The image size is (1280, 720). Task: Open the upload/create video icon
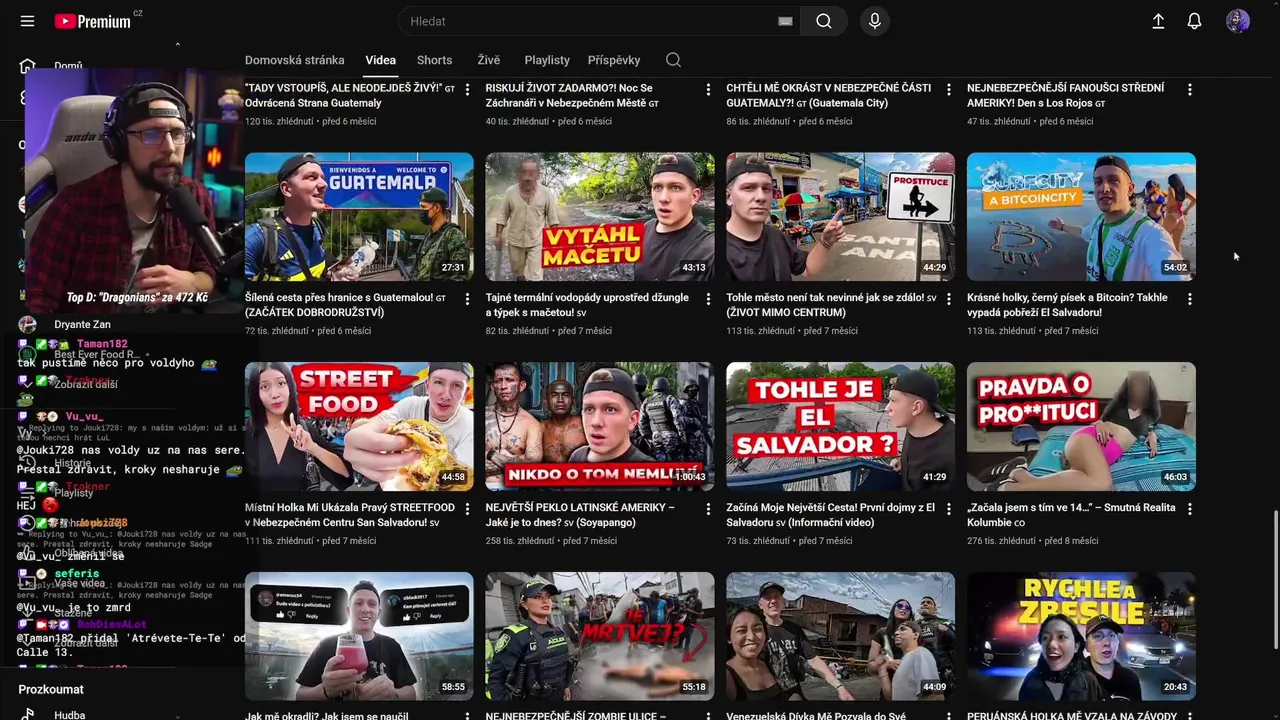1158,21
